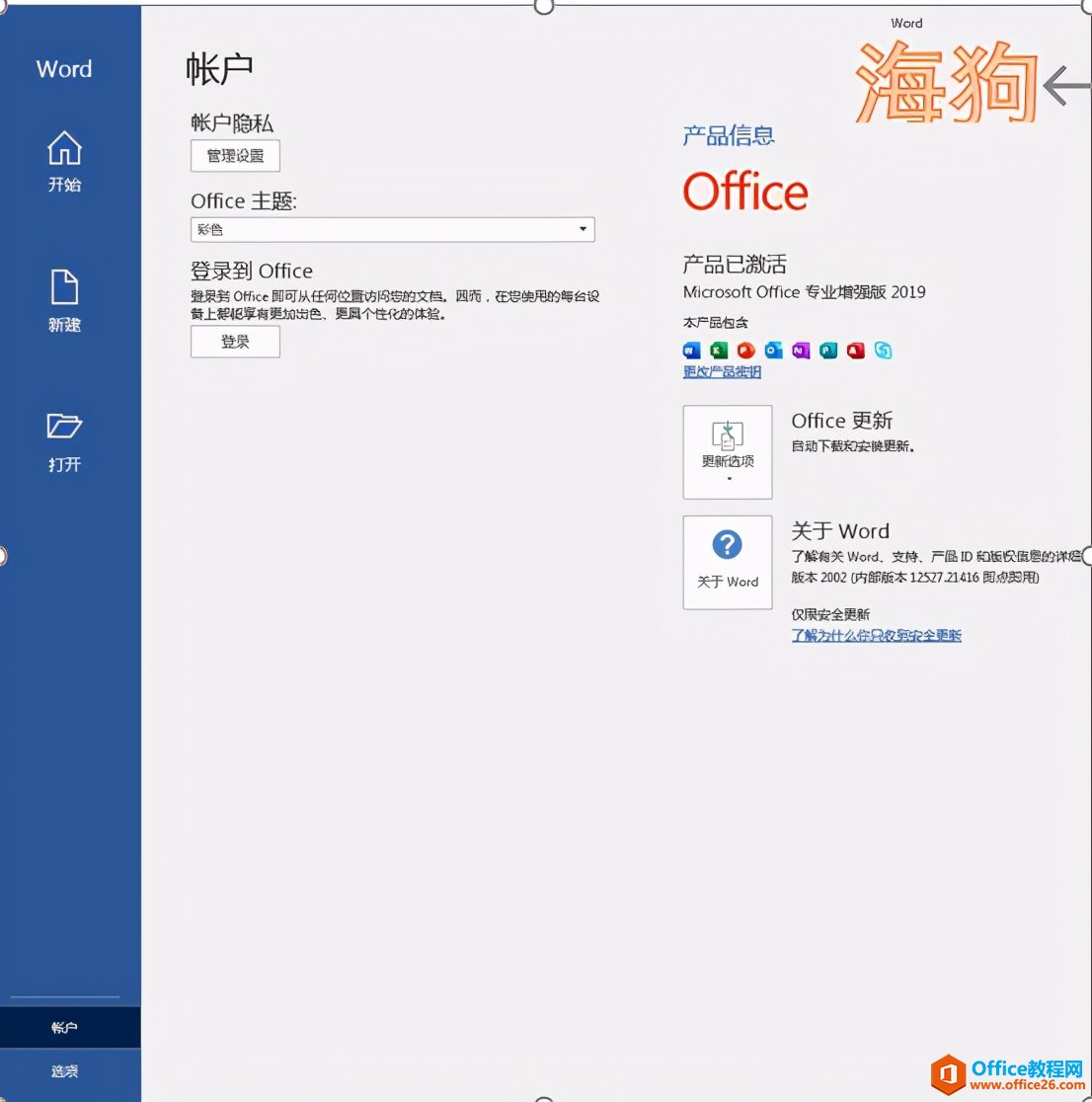Click the 仅限安全更新 text

click(830, 614)
